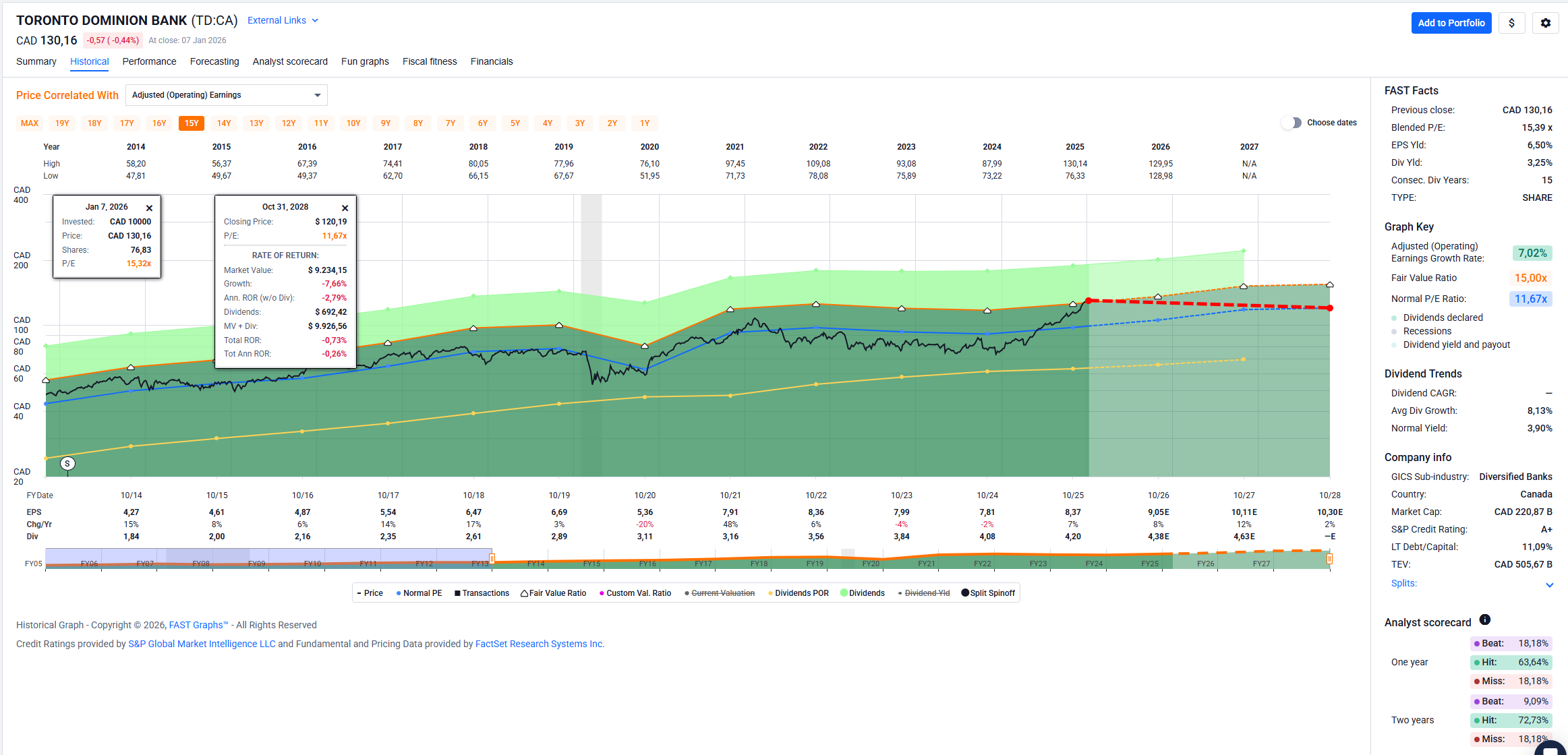Screen dimensions: 1568x755
Task: Open Adjusted (Operating) Earnings dropdown
Action: click(x=226, y=95)
